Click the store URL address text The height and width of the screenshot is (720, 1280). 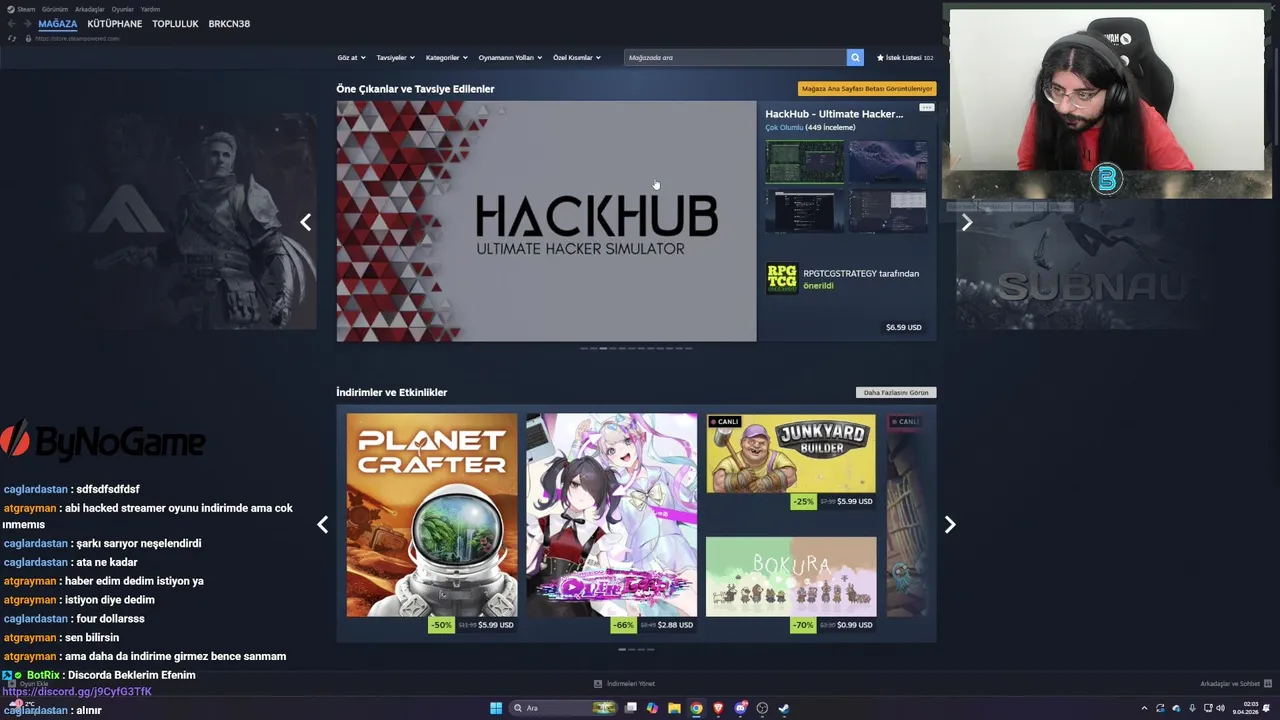(x=77, y=38)
